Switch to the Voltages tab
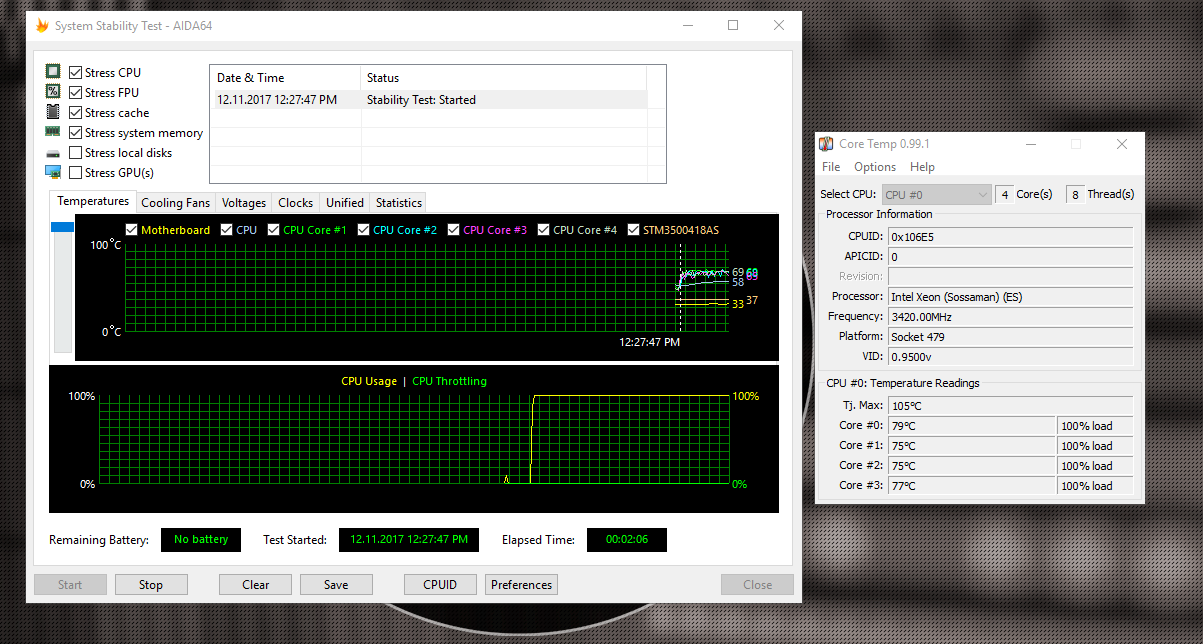The height and width of the screenshot is (644, 1203). (244, 203)
